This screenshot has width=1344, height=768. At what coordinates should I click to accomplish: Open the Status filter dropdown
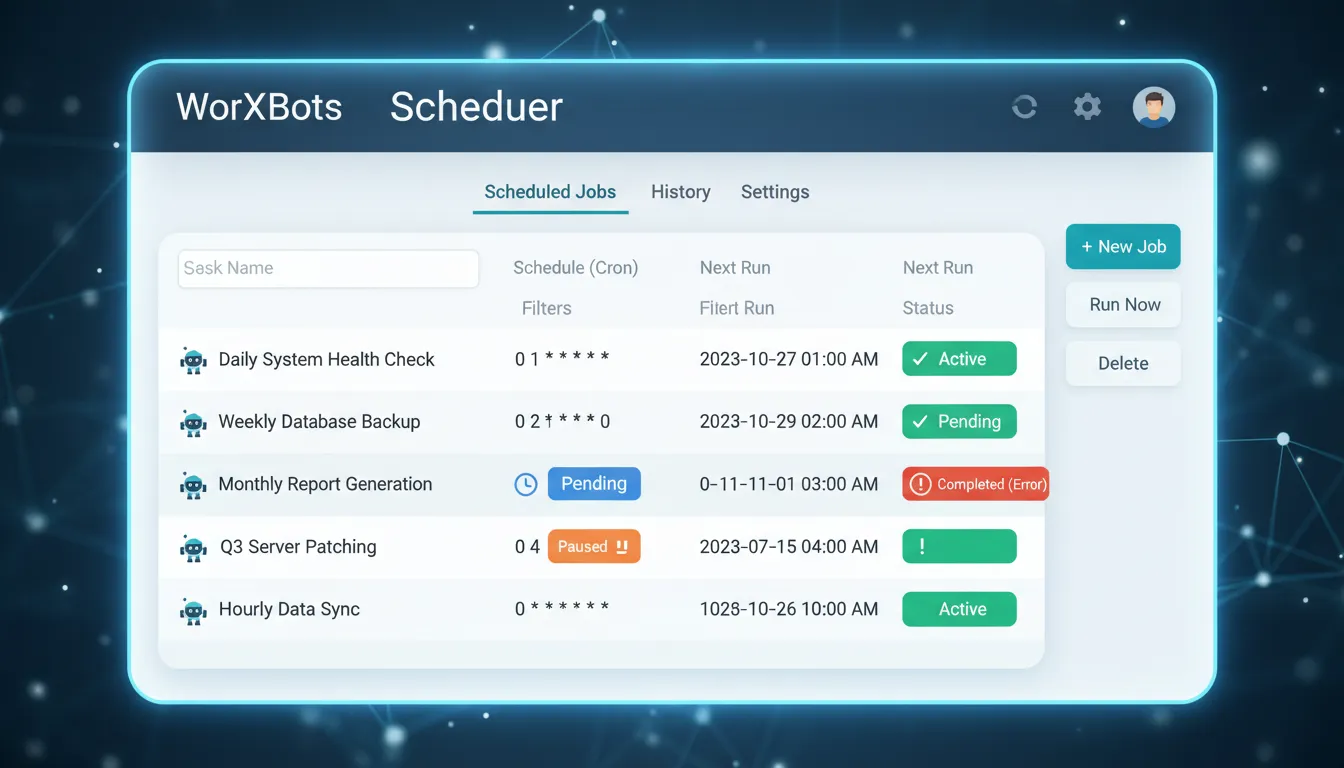point(925,308)
